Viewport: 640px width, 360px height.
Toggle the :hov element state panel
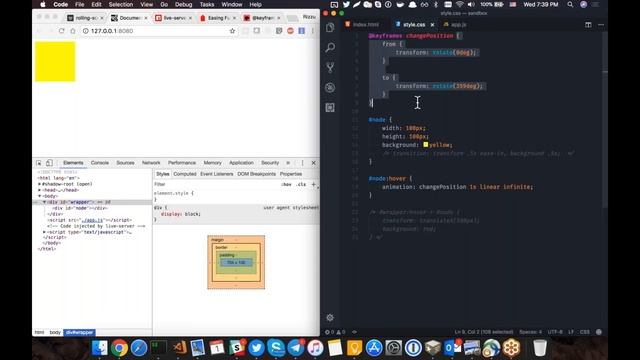287,184
